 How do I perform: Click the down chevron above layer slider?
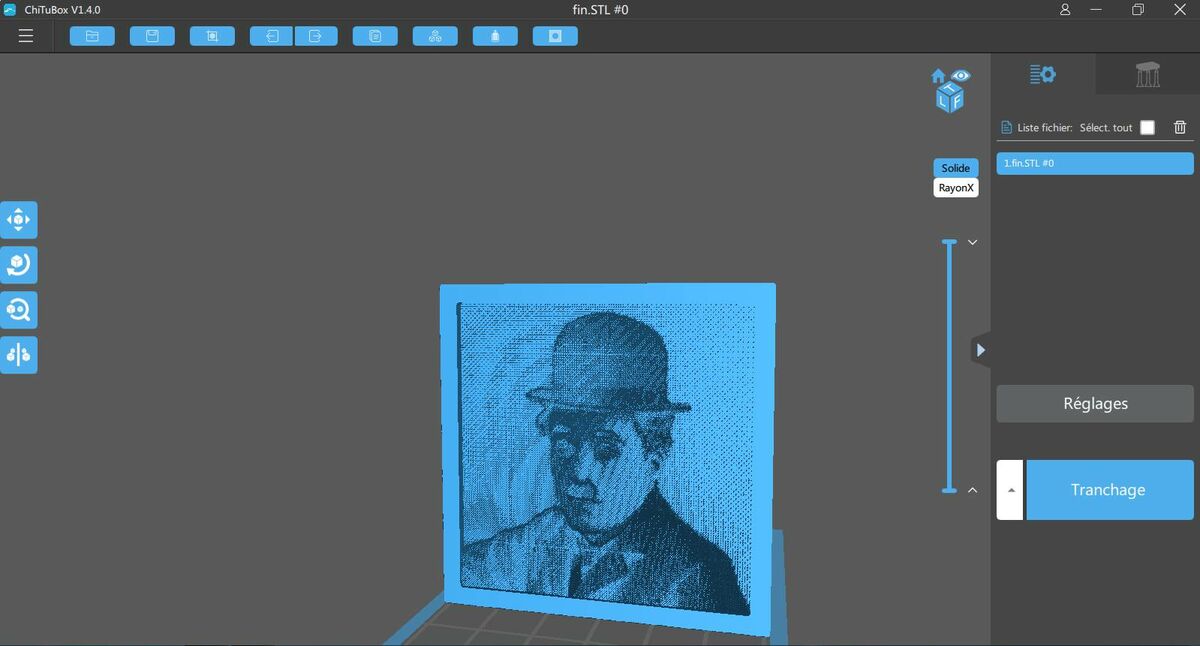coord(972,243)
